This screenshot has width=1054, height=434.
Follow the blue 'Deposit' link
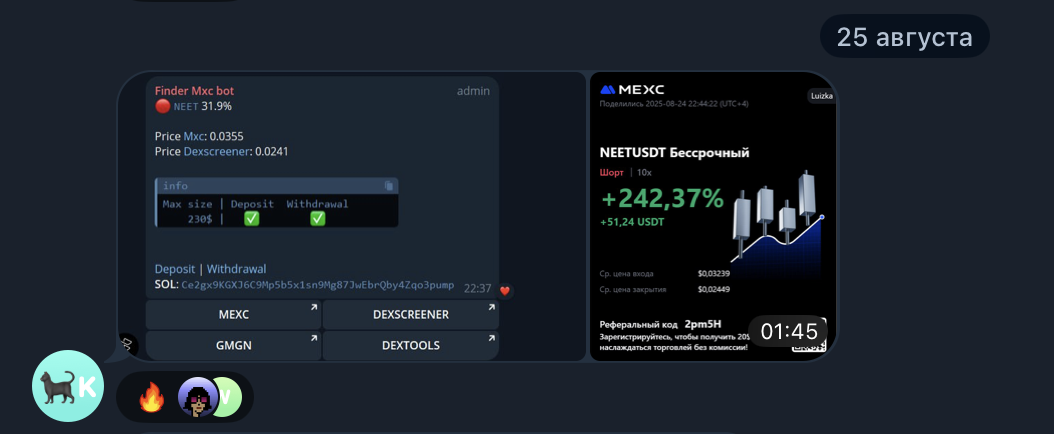click(x=175, y=269)
